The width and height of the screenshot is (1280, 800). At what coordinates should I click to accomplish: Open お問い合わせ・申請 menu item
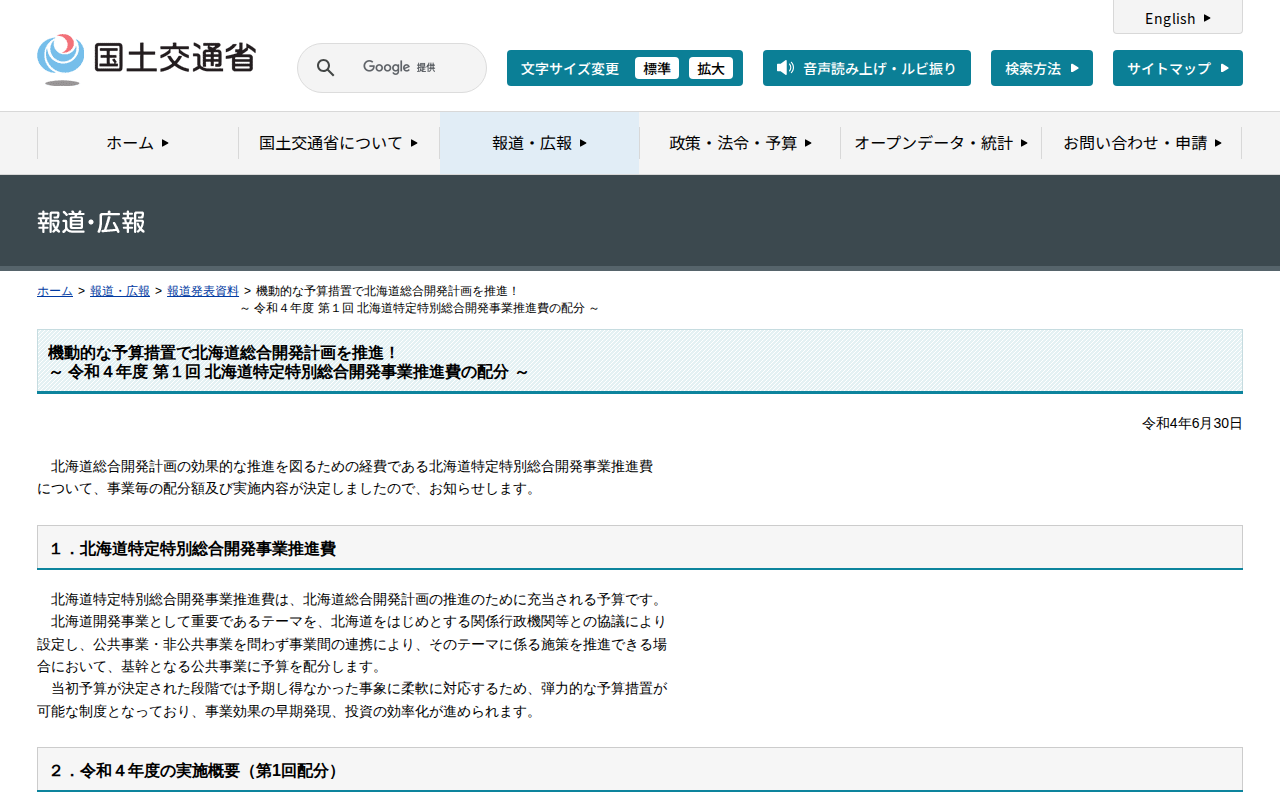(x=1141, y=143)
